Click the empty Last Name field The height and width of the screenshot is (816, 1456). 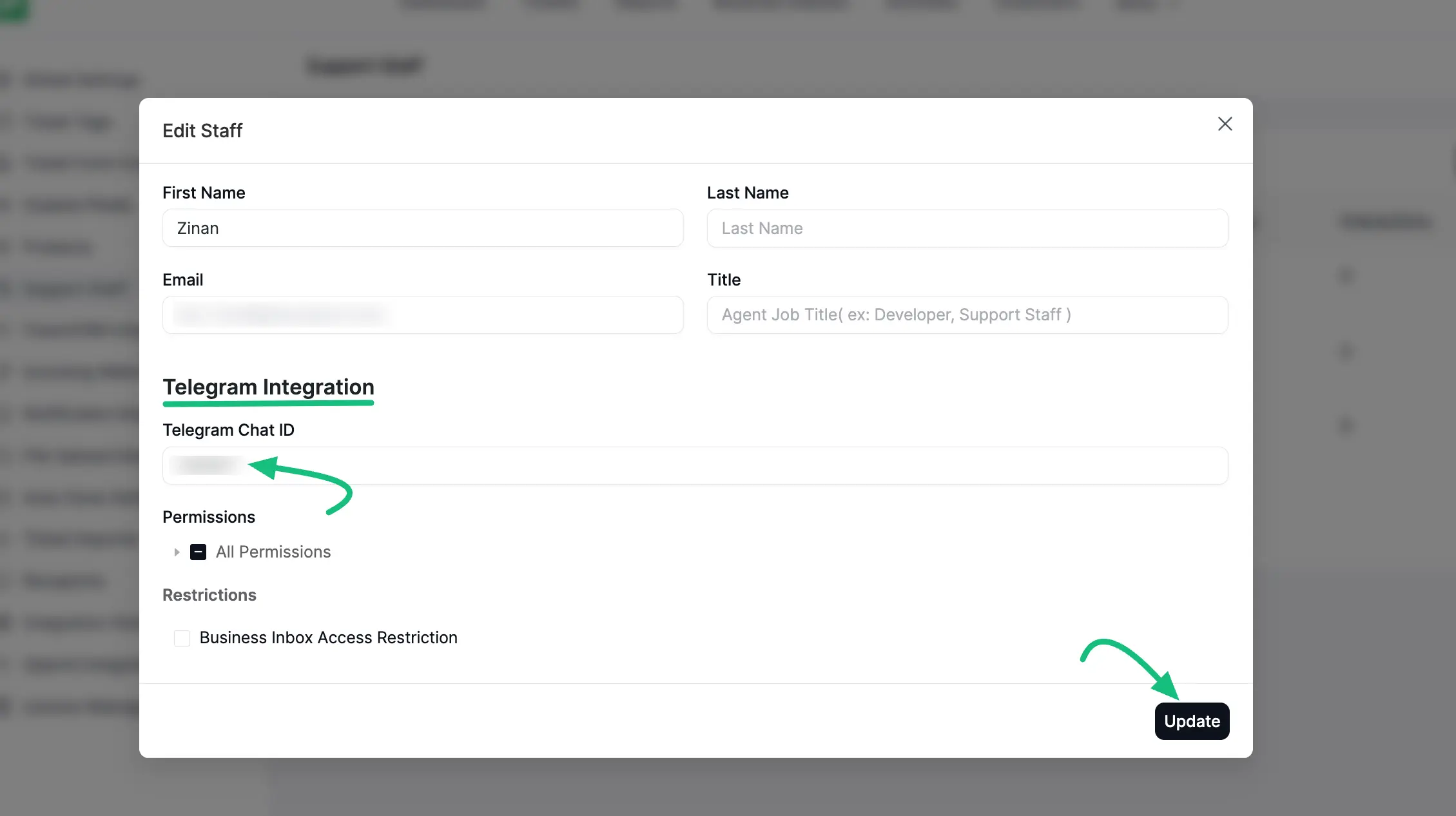[x=967, y=228]
